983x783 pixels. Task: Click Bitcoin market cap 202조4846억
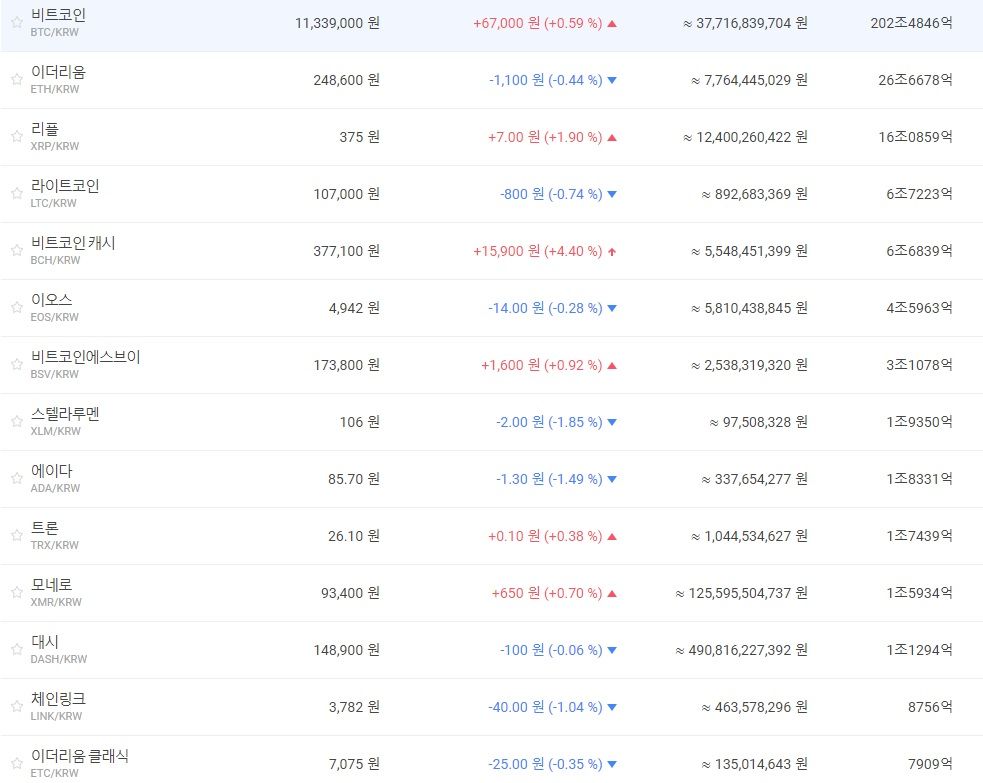[x=911, y=23]
